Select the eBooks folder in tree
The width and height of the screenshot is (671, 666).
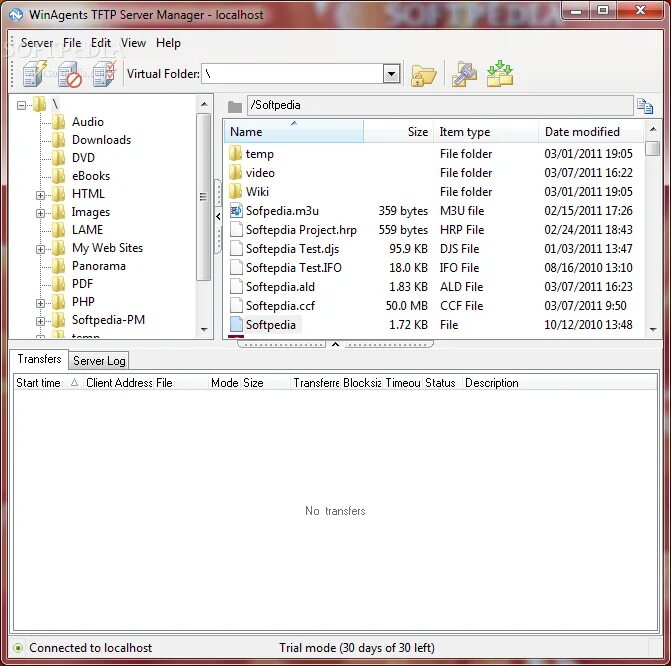coord(91,175)
